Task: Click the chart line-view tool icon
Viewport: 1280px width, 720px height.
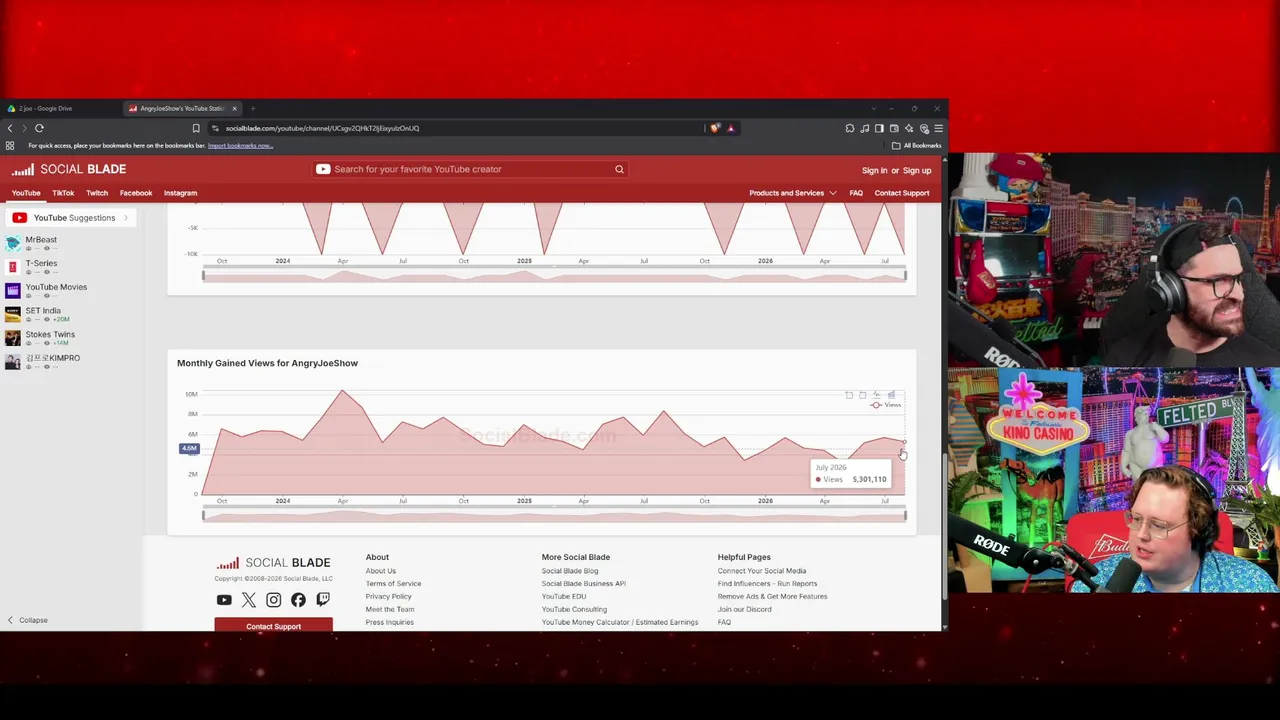Action: tap(877, 395)
